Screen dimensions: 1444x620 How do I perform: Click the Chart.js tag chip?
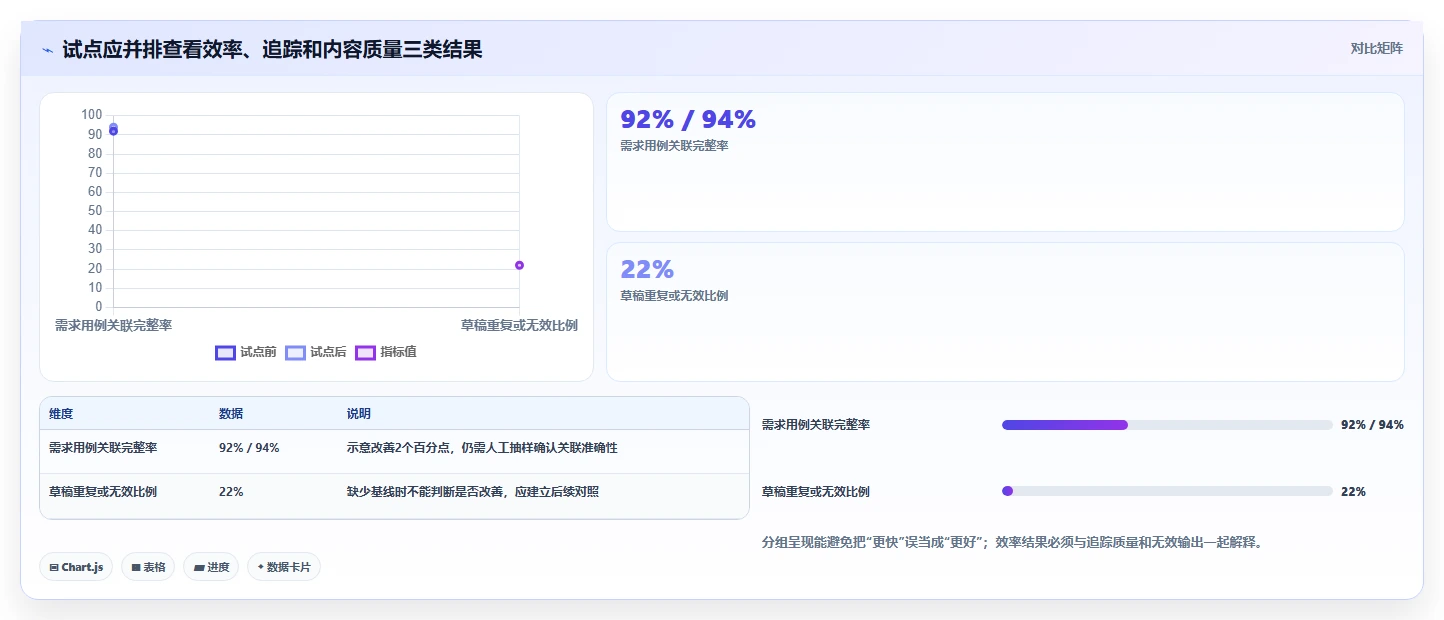click(x=76, y=567)
